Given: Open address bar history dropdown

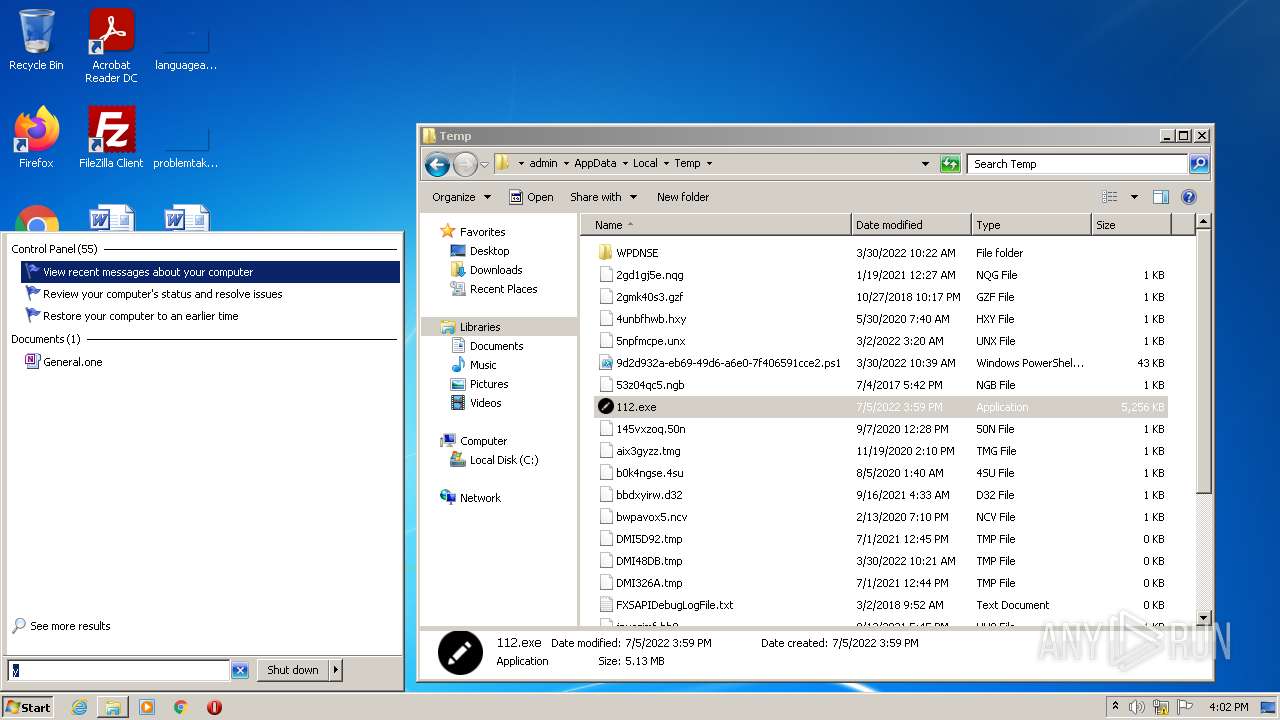Looking at the screenshot, I should click(925, 164).
